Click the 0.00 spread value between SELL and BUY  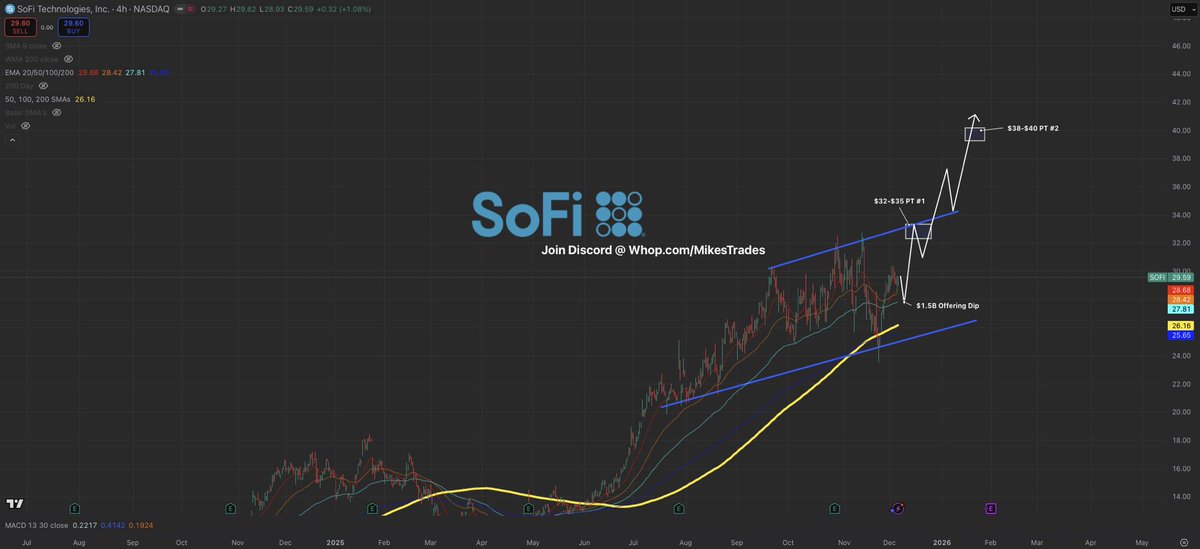coord(46,28)
